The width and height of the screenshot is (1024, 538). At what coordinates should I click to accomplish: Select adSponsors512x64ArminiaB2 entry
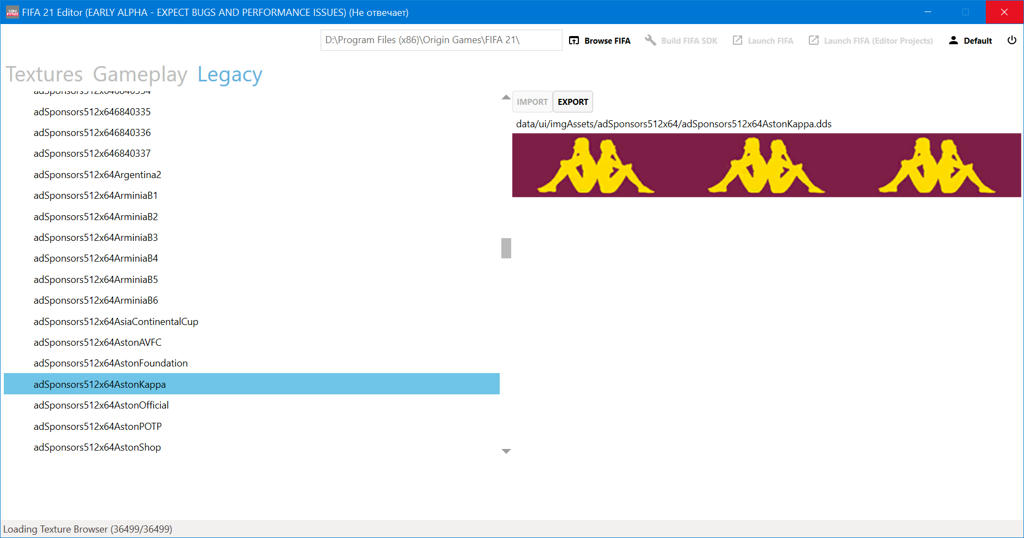coord(95,216)
